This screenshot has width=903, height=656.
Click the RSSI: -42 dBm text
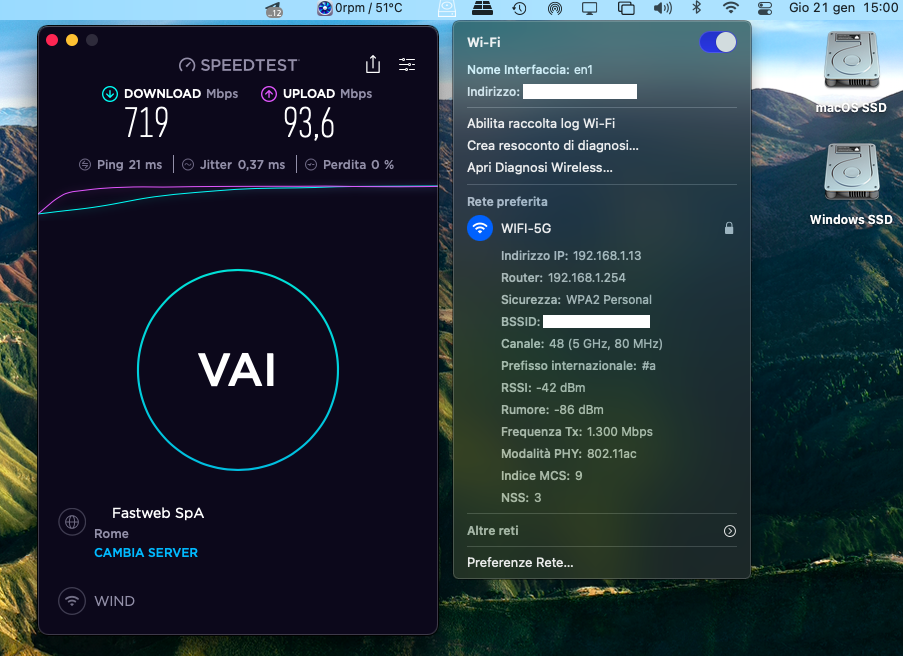click(x=543, y=388)
